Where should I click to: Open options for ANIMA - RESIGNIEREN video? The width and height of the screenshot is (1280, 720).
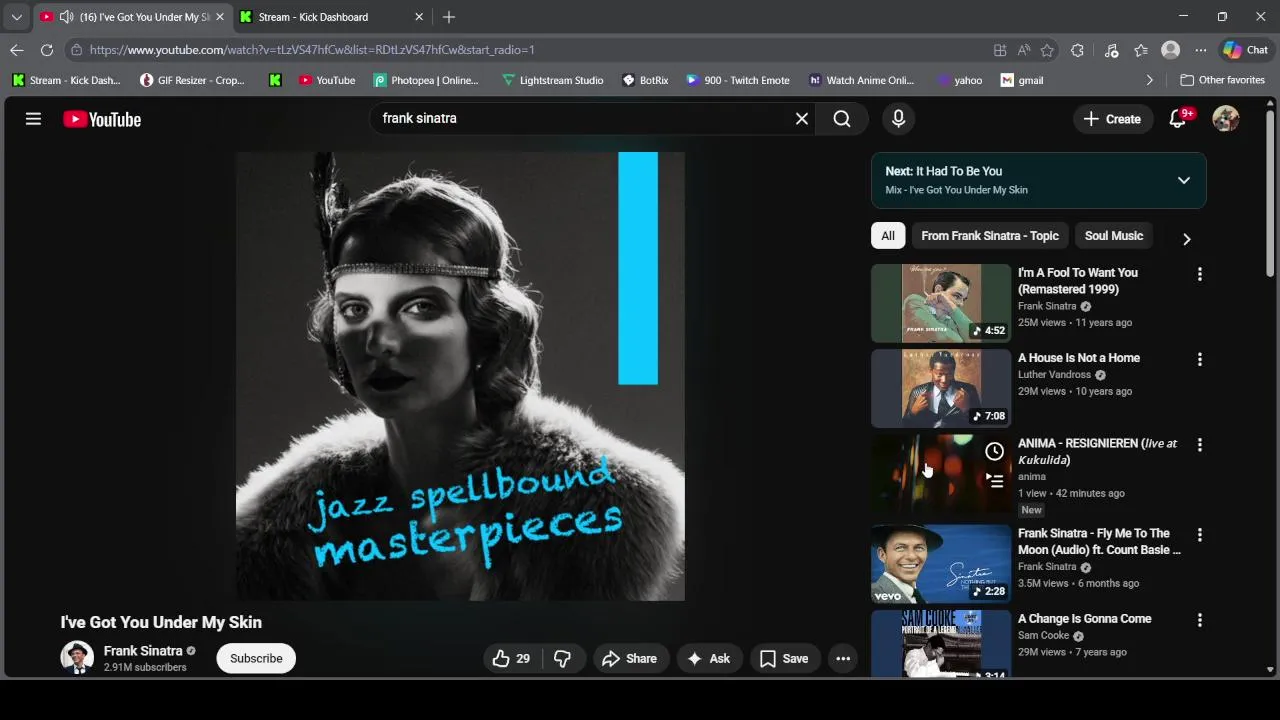point(1200,445)
